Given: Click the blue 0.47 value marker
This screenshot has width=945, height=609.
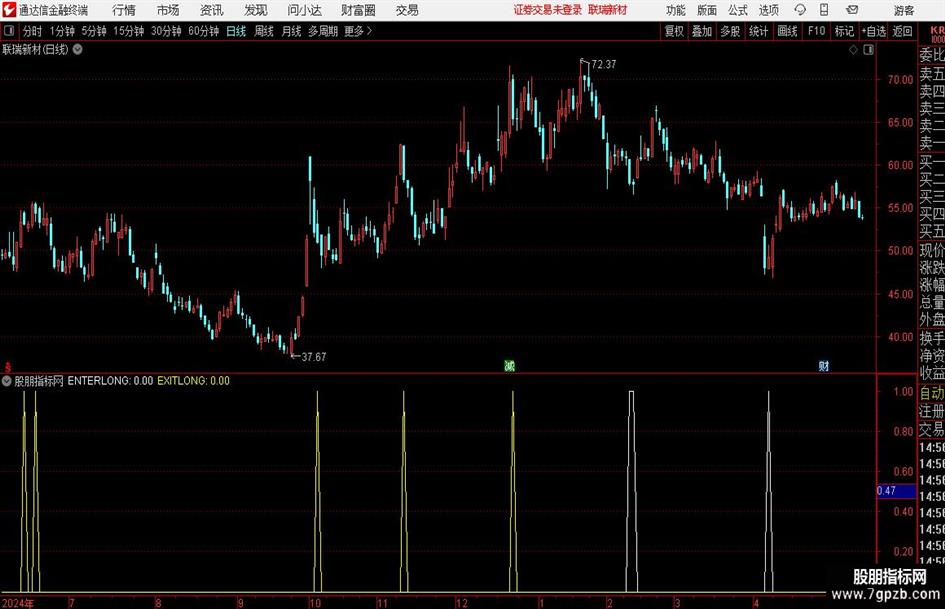Looking at the screenshot, I should tap(896, 491).
